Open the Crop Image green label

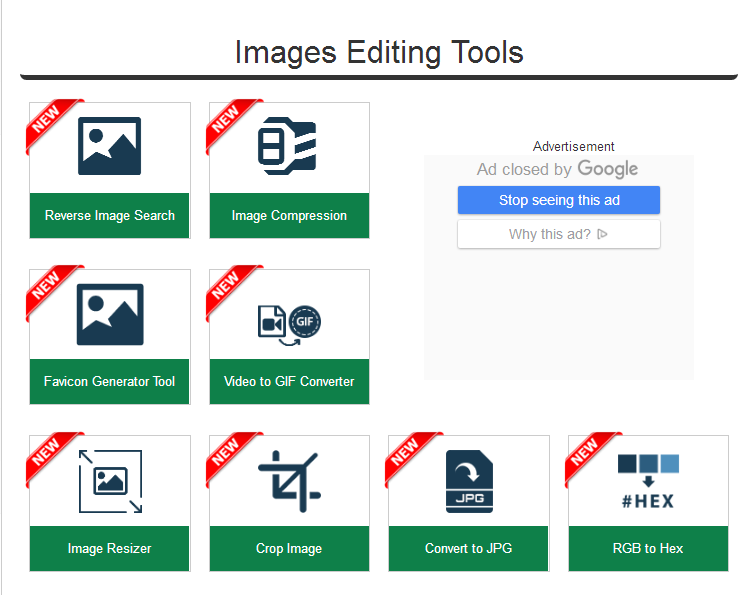click(x=289, y=549)
